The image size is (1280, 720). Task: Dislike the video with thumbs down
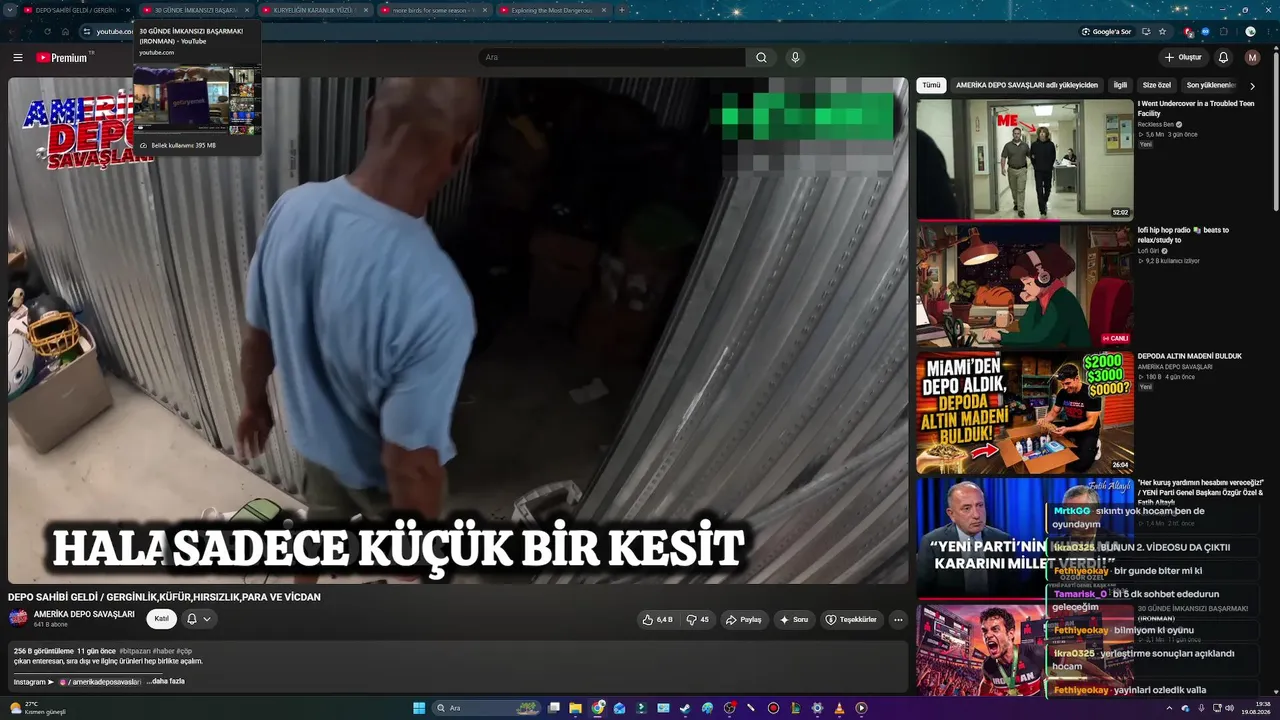tap(697, 619)
